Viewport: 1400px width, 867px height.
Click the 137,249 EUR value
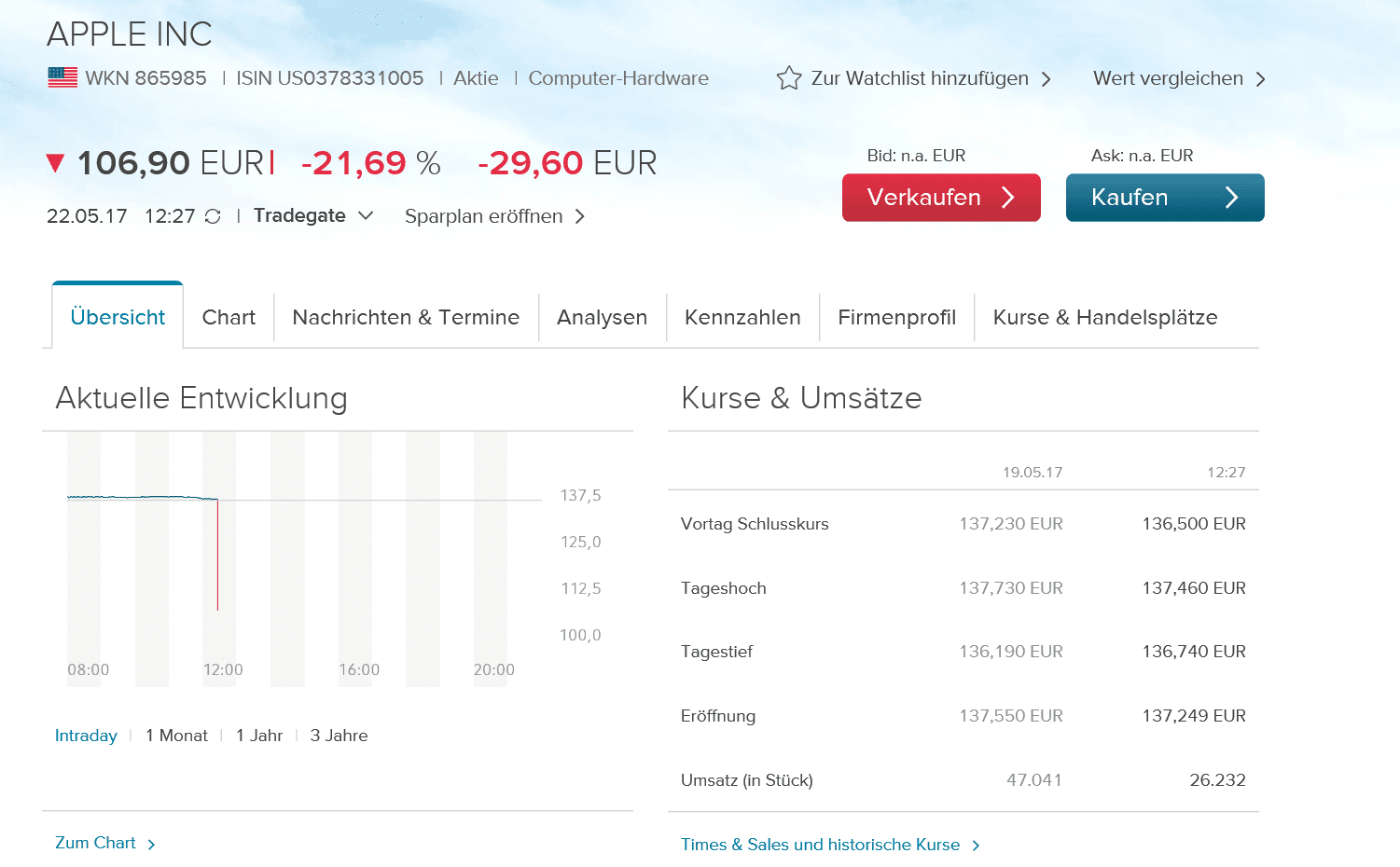[x=1194, y=716]
